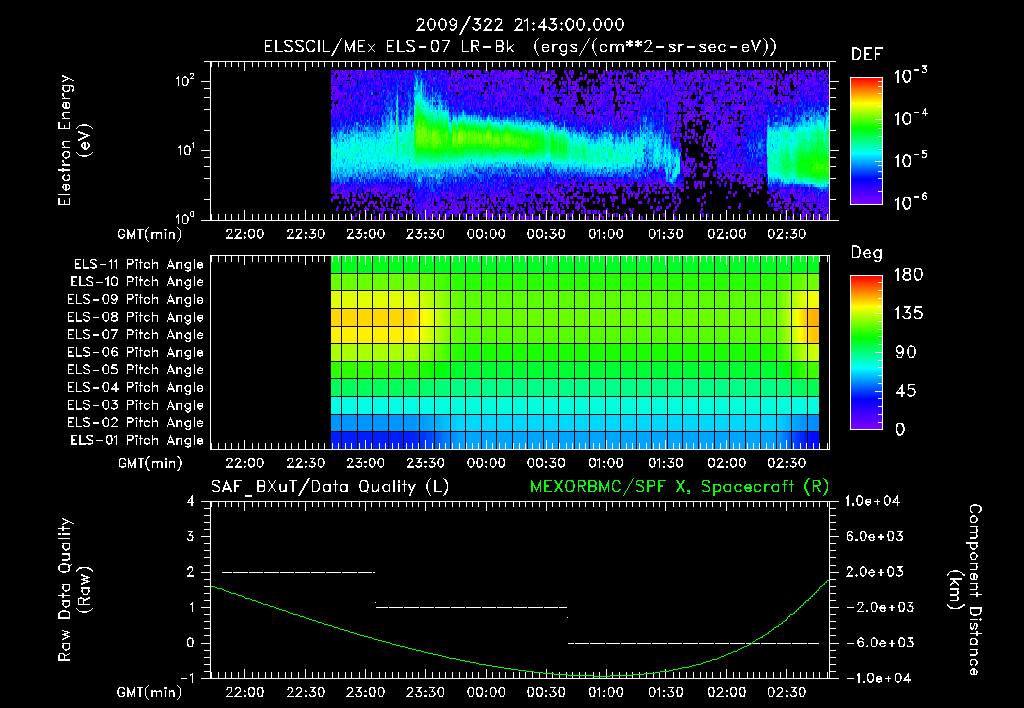This screenshot has width=1024, height=708.
Task: Select ELS-09 Pitch Angle row label
Action: (136, 300)
